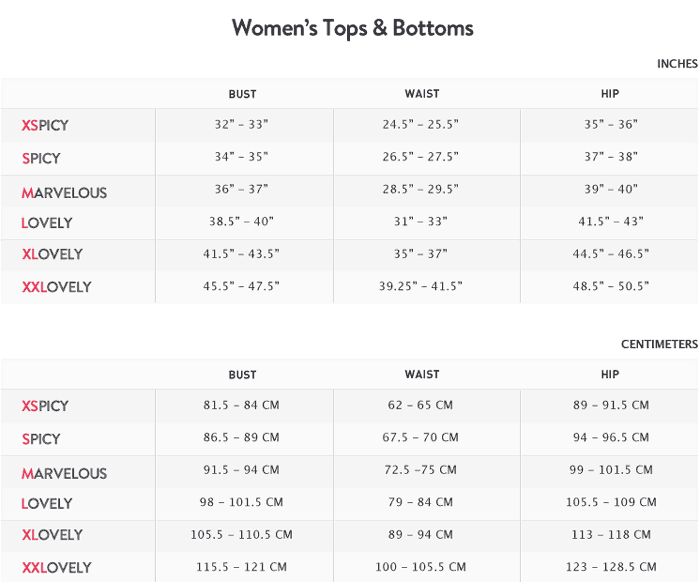Select the 32" – 33" bust cell
Viewport: 700px width, 582px height.
pos(241,125)
